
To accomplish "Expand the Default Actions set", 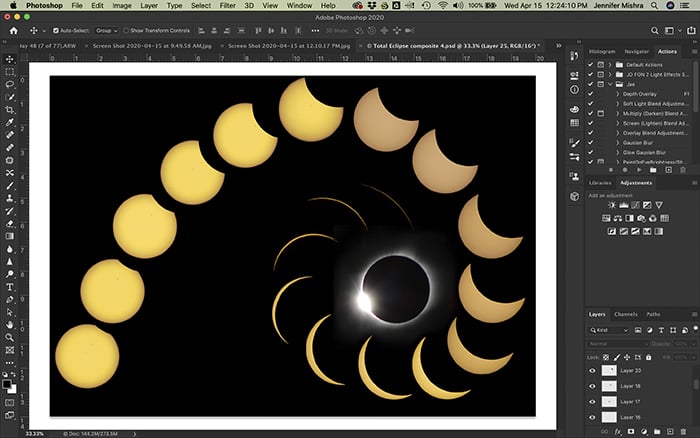I will click(610, 65).
